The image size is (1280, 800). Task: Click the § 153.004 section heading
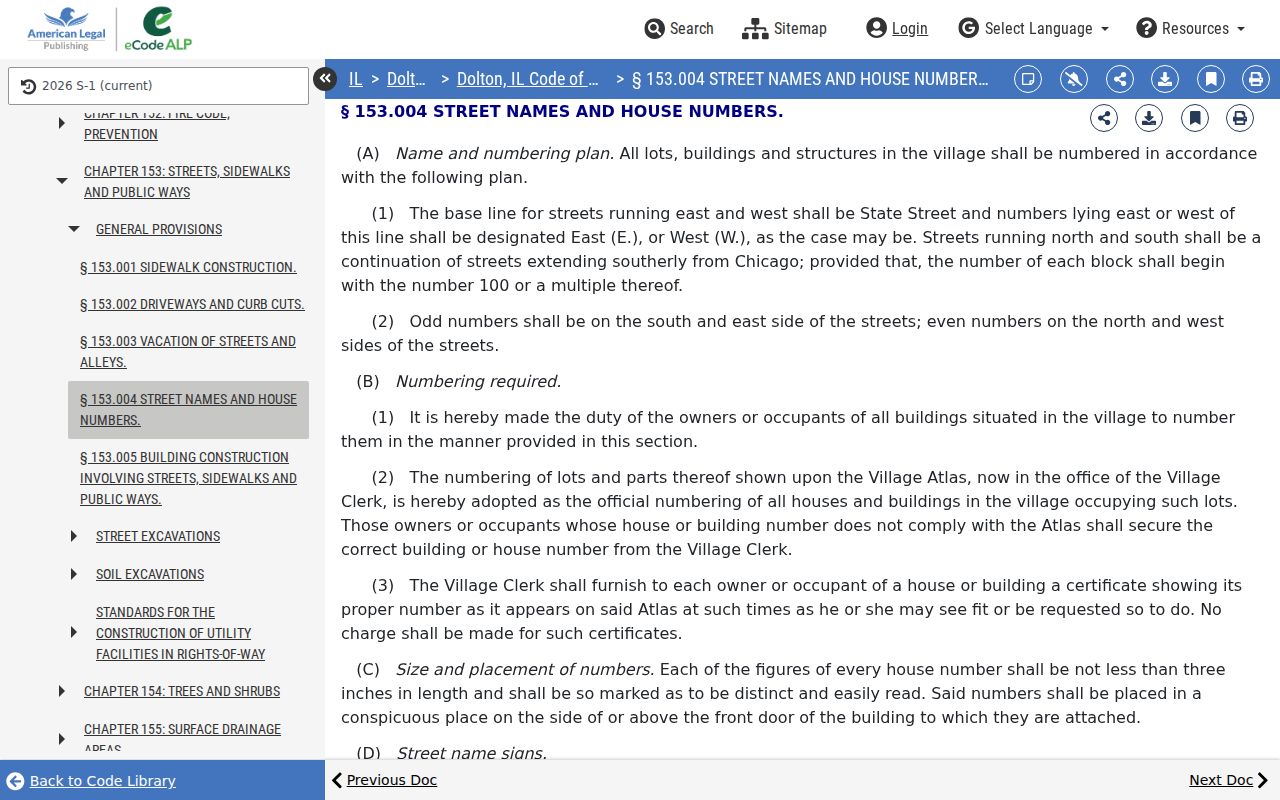click(562, 111)
